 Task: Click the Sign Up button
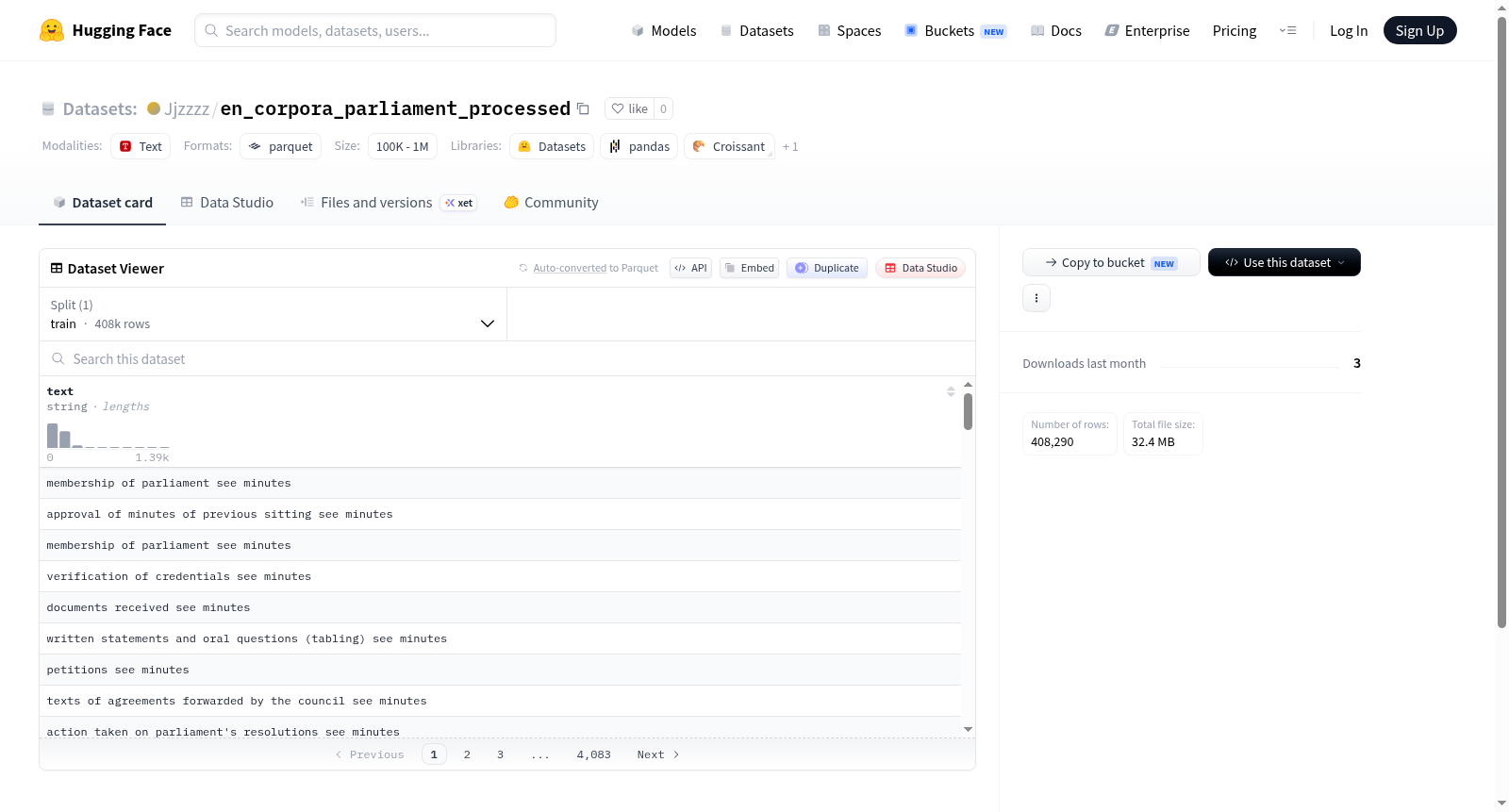[x=1419, y=30]
